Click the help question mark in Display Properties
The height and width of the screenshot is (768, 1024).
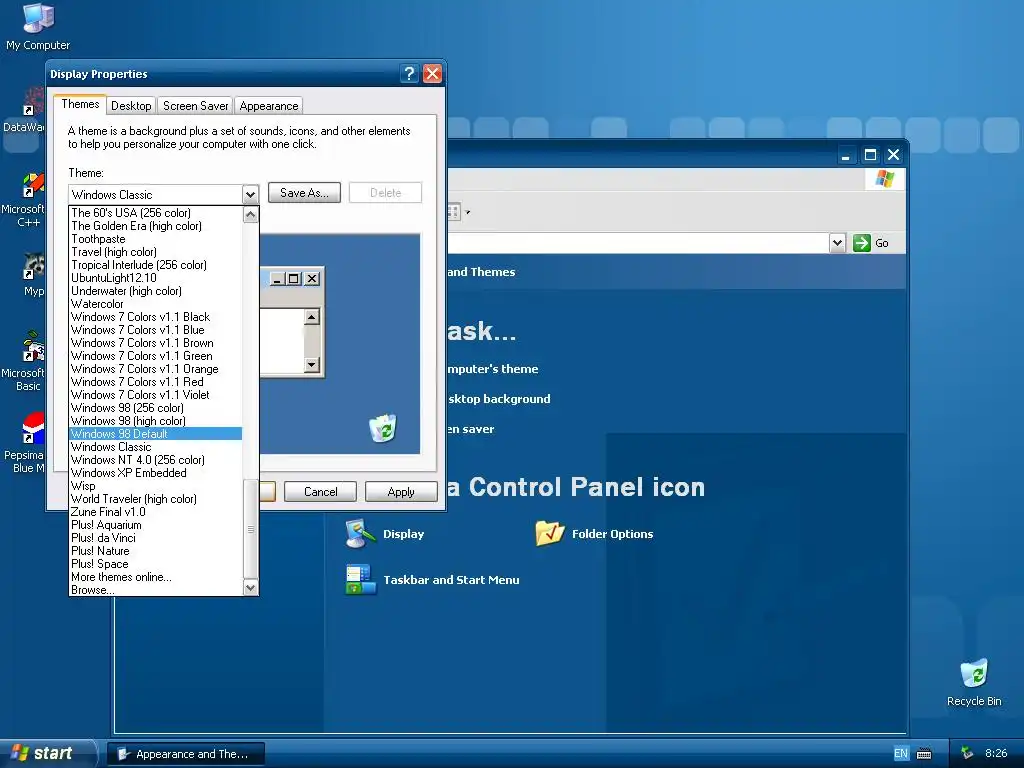coord(409,74)
